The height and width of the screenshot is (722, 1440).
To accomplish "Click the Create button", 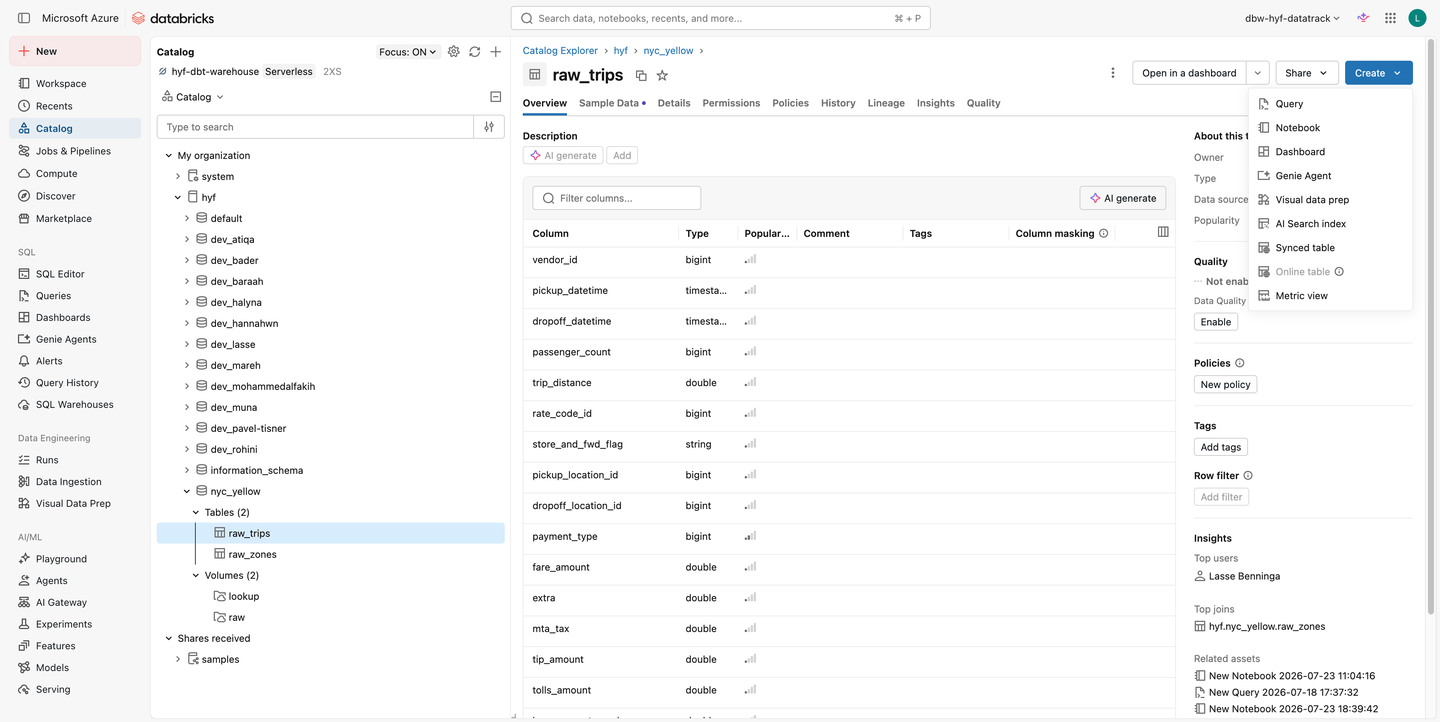I will tap(1378, 73).
